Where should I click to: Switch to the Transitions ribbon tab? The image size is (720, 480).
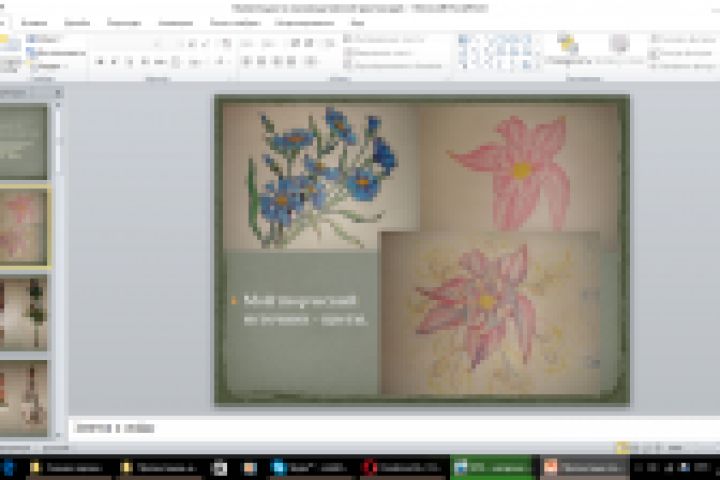tap(124, 23)
